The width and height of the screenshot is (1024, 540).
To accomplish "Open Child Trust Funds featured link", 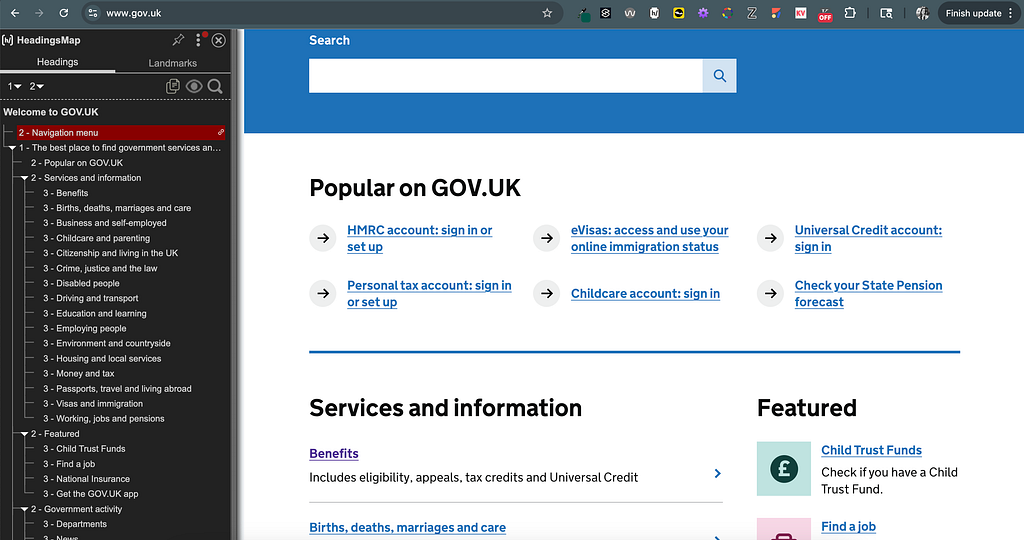I will 871,451.
